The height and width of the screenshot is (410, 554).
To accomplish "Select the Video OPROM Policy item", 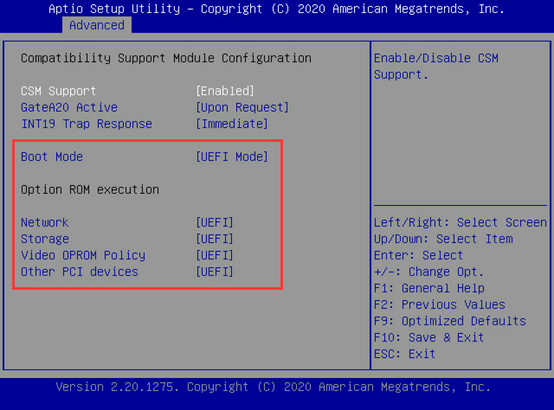I will click(x=83, y=256).
